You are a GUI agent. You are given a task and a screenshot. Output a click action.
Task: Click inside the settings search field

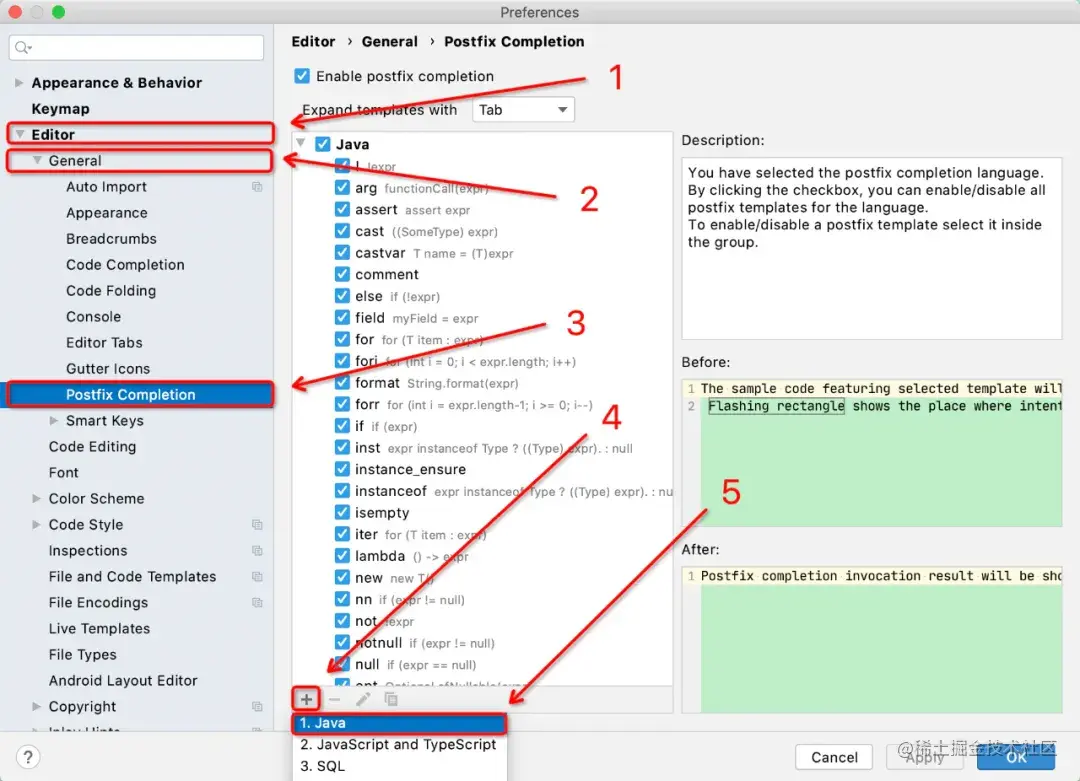136,47
